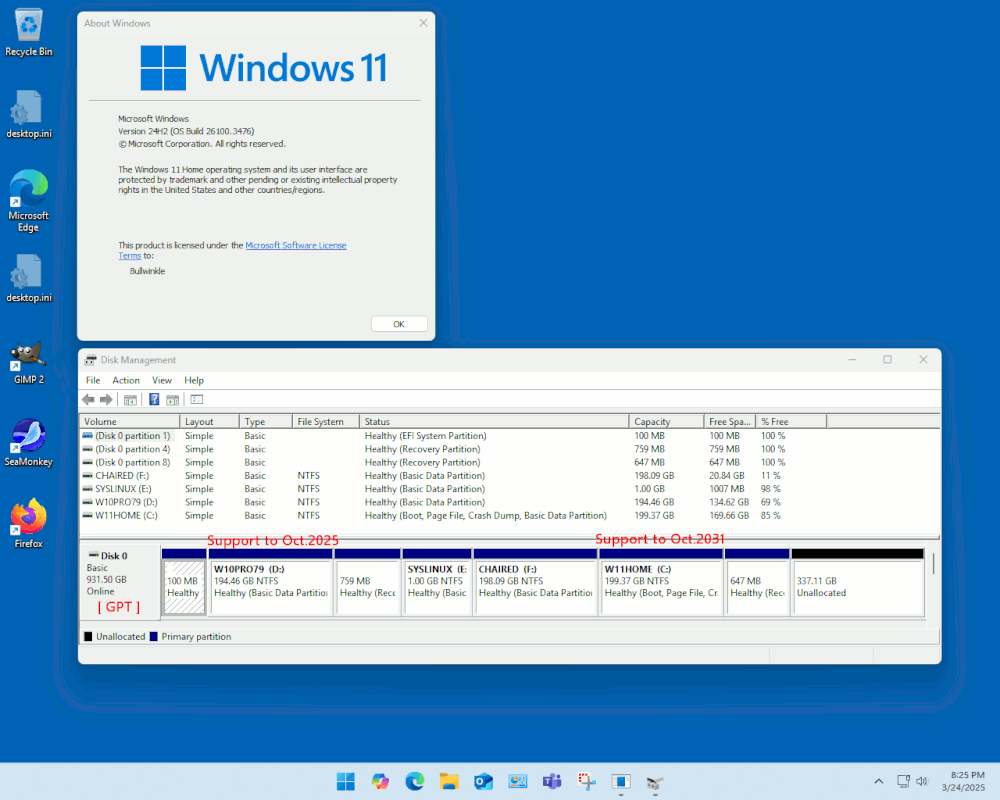Select the 337.11 GB Unallocated block
Image resolution: width=1000 pixels, height=800 pixels.
[x=857, y=582]
